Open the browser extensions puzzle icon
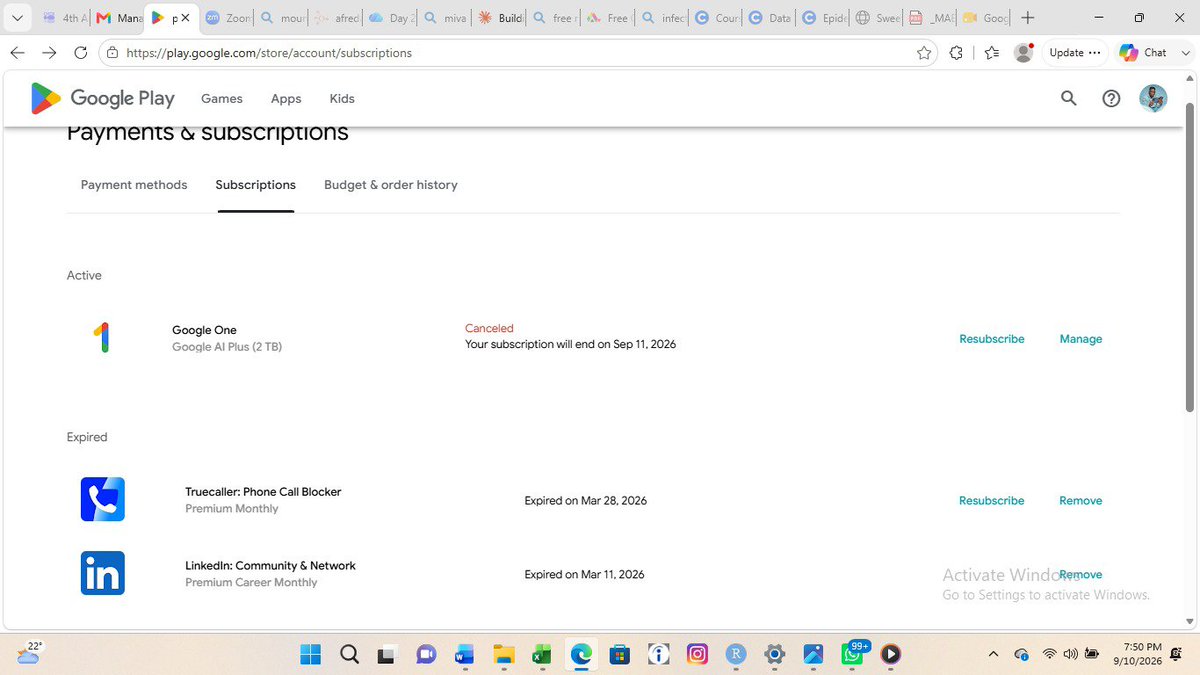This screenshot has width=1200, height=675. click(956, 53)
